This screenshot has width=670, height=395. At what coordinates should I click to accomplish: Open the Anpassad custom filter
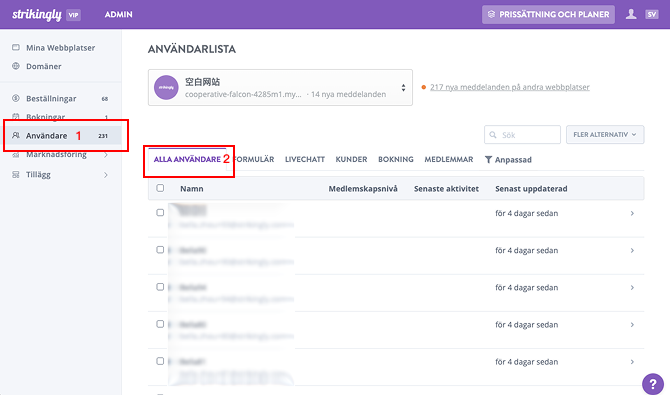point(508,160)
